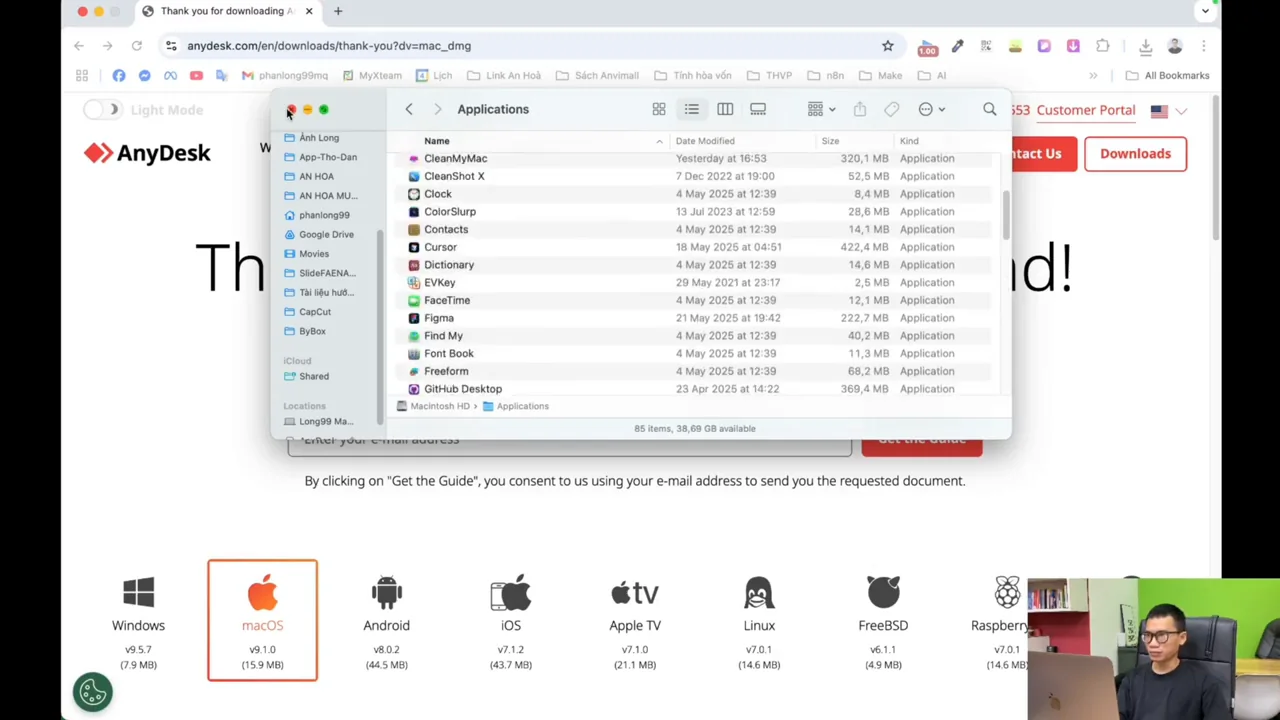The image size is (1280, 720).
Task: Switch Finder to icon grid view
Action: click(x=659, y=109)
